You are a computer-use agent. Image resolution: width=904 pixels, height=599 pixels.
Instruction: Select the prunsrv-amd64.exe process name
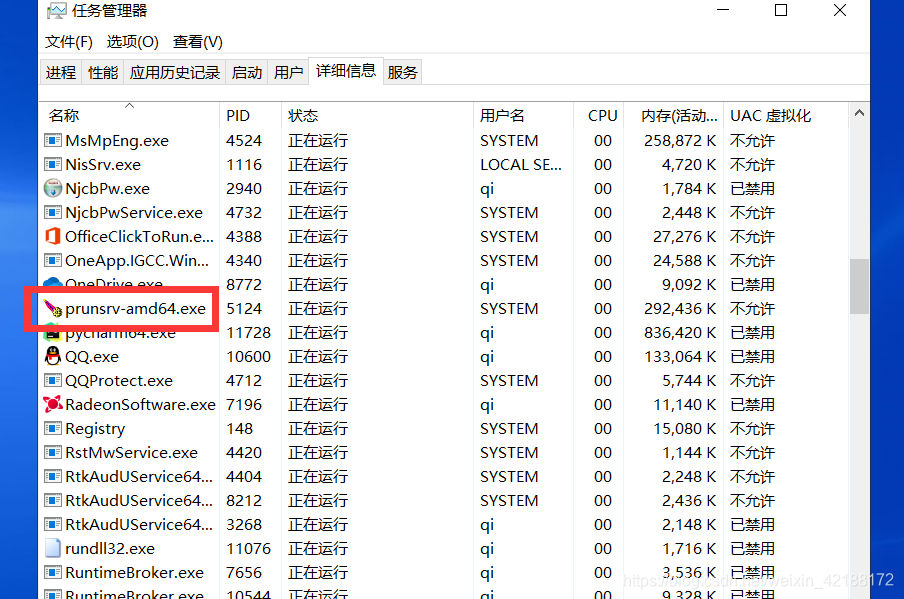pyautogui.click(x=135, y=308)
